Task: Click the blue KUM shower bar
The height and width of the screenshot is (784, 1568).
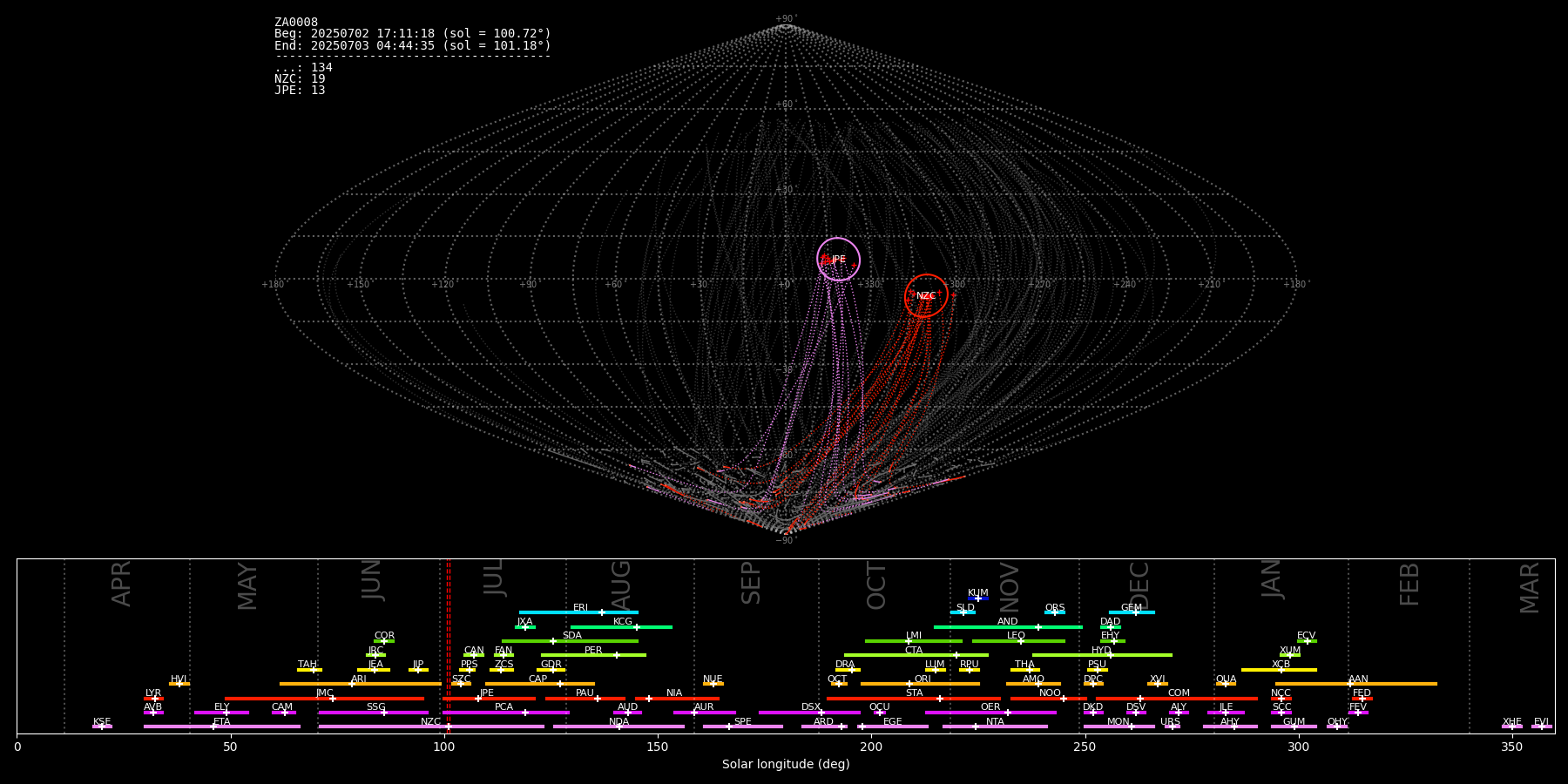Action: pos(977,598)
